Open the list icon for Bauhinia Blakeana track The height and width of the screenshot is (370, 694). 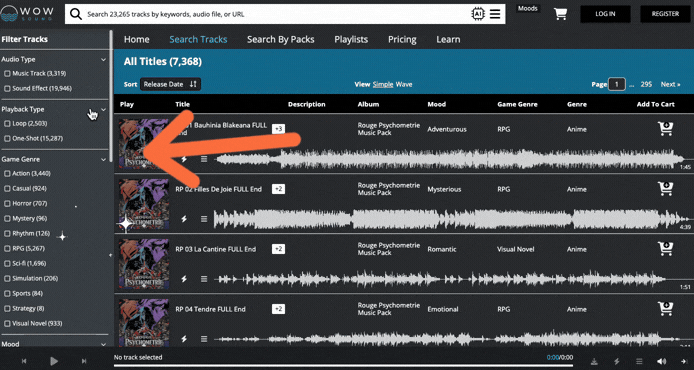coord(204,159)
